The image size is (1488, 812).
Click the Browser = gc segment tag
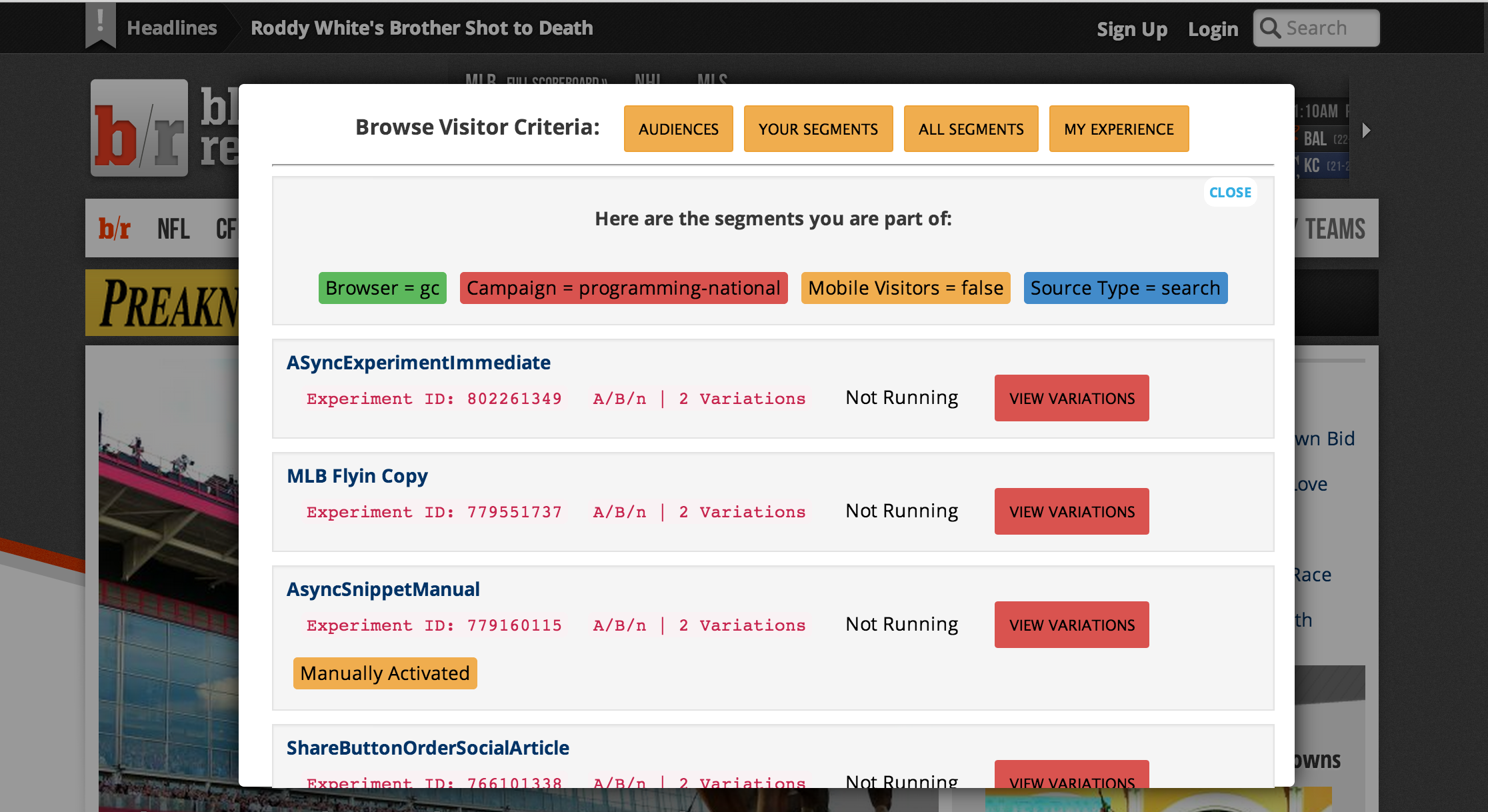pos(382,288)
